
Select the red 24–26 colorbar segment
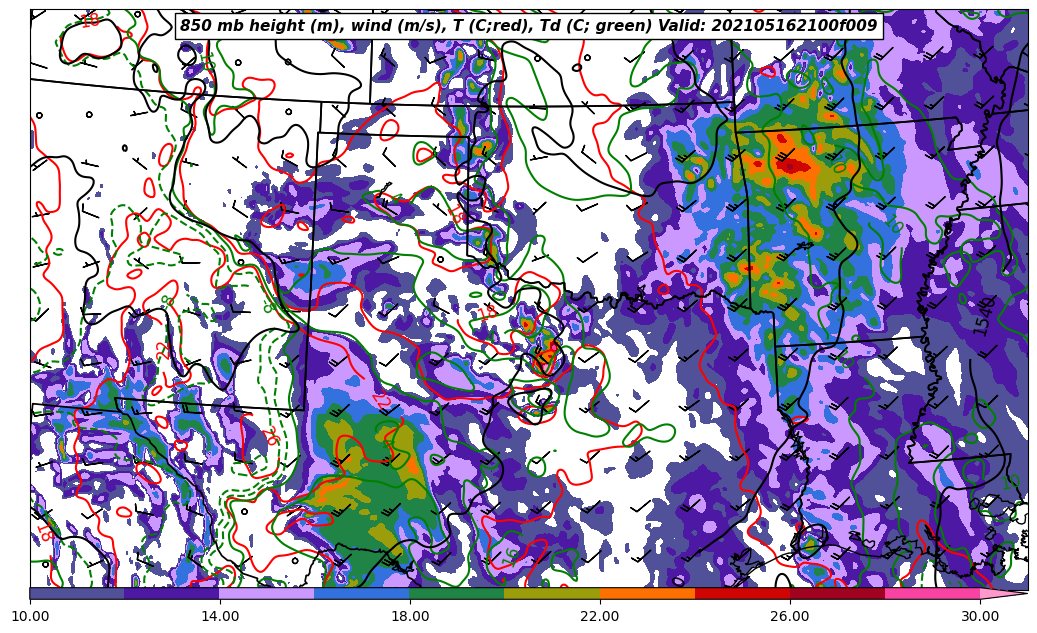click(x=742, y=593)
